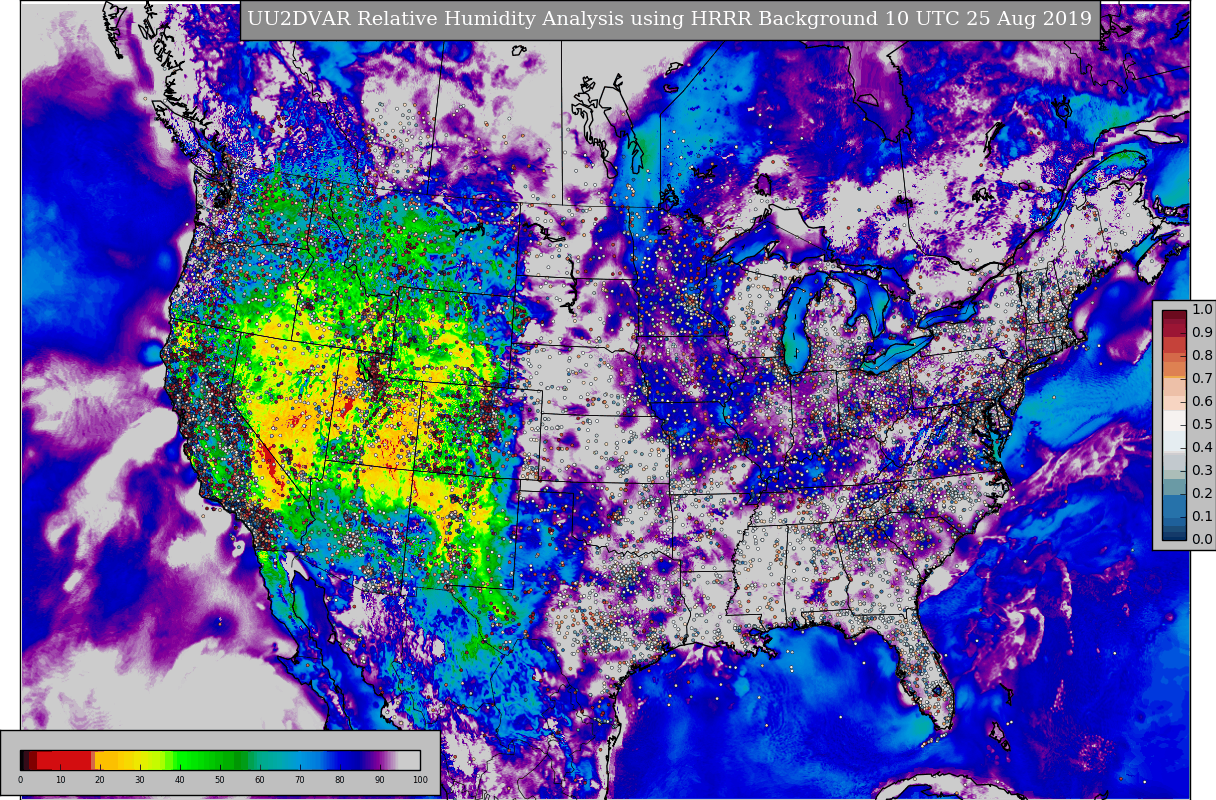This screenshot has width=1216, height=800.
Task: Click the 0.7 label on the right colorbar
Action: point(1202,379)
